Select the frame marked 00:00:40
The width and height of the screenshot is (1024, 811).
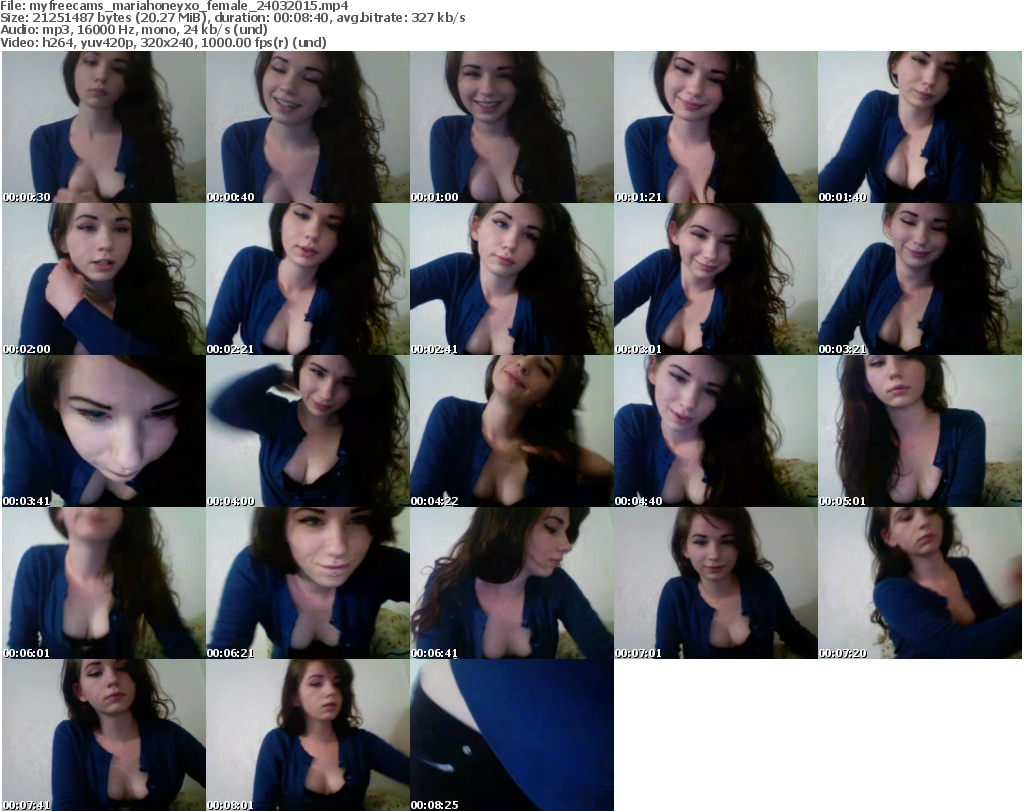click(x=308, y=127)
